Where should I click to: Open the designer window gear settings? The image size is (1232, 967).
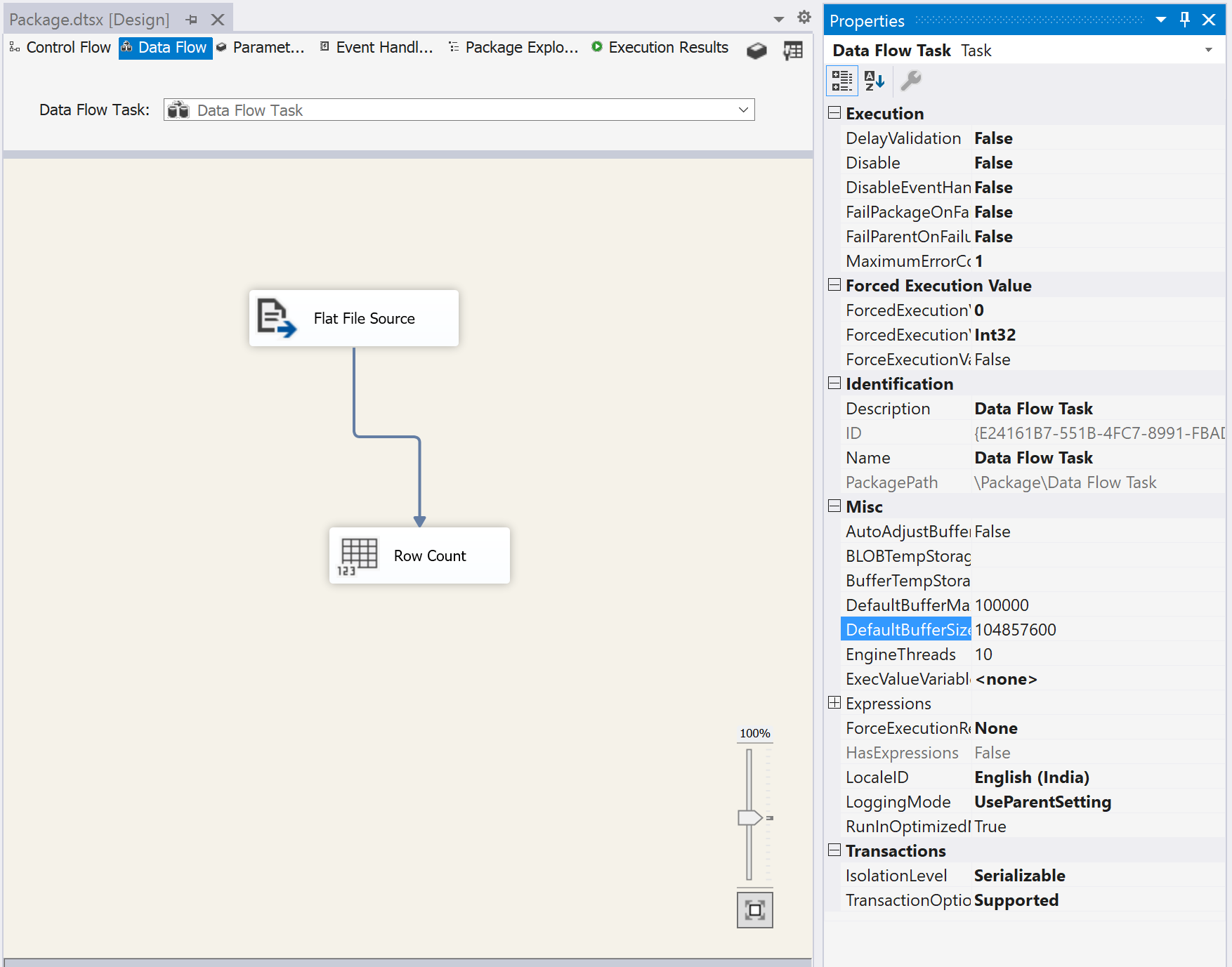coord(804,18)
